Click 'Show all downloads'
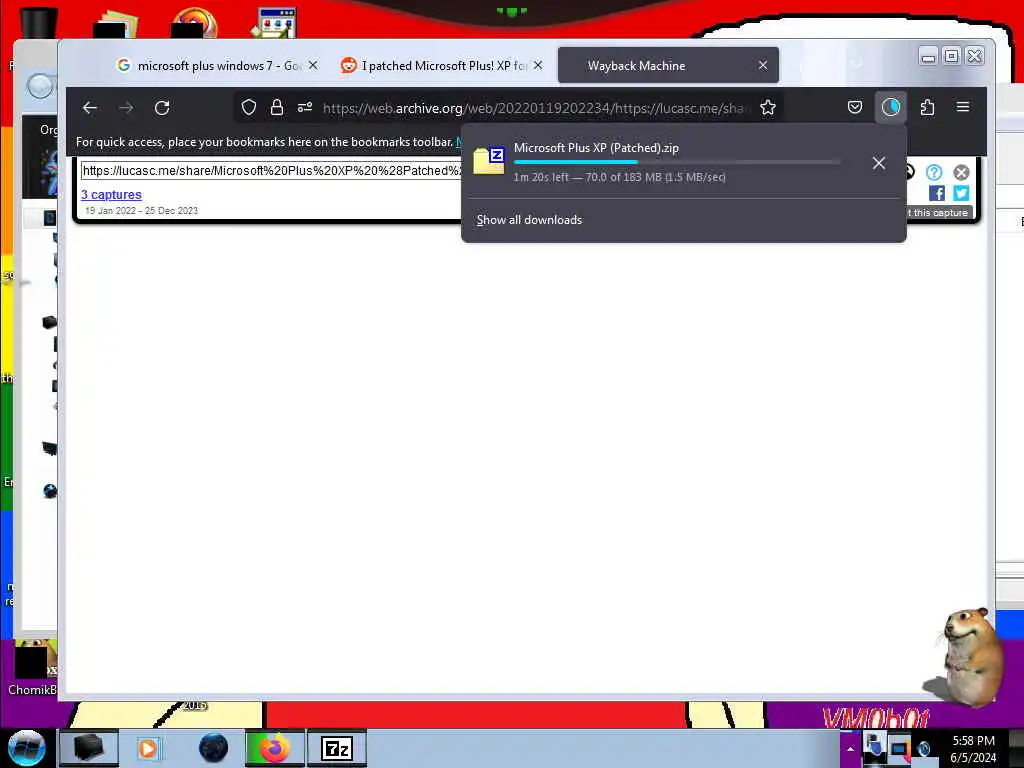The width and height of the screenshot is (1024, 768). 529,220
